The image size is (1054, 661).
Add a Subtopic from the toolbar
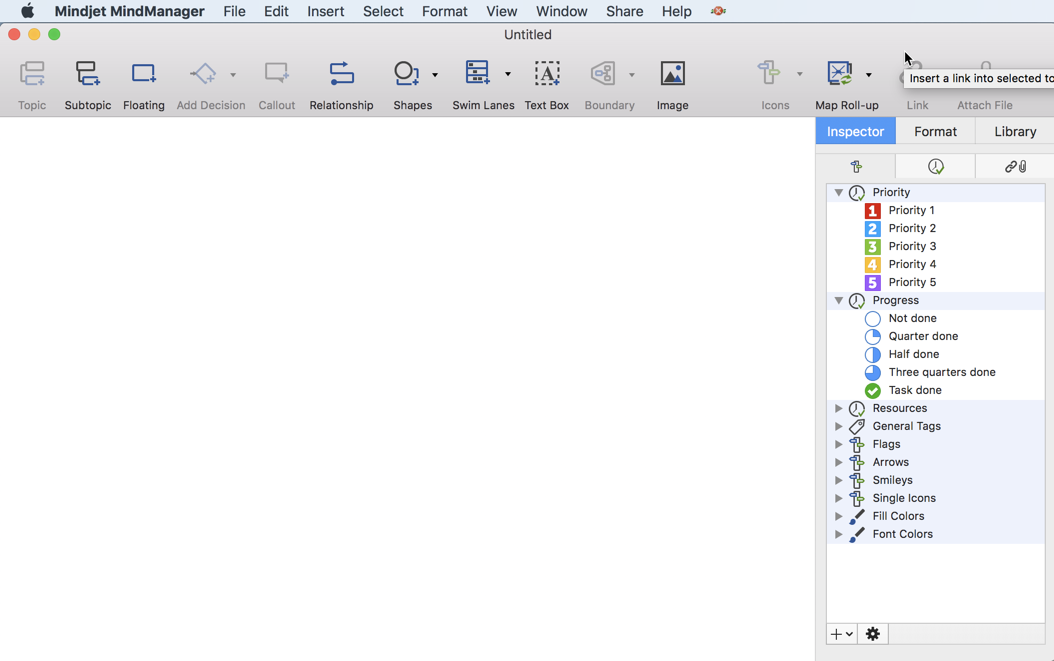(x=87, y=74)
